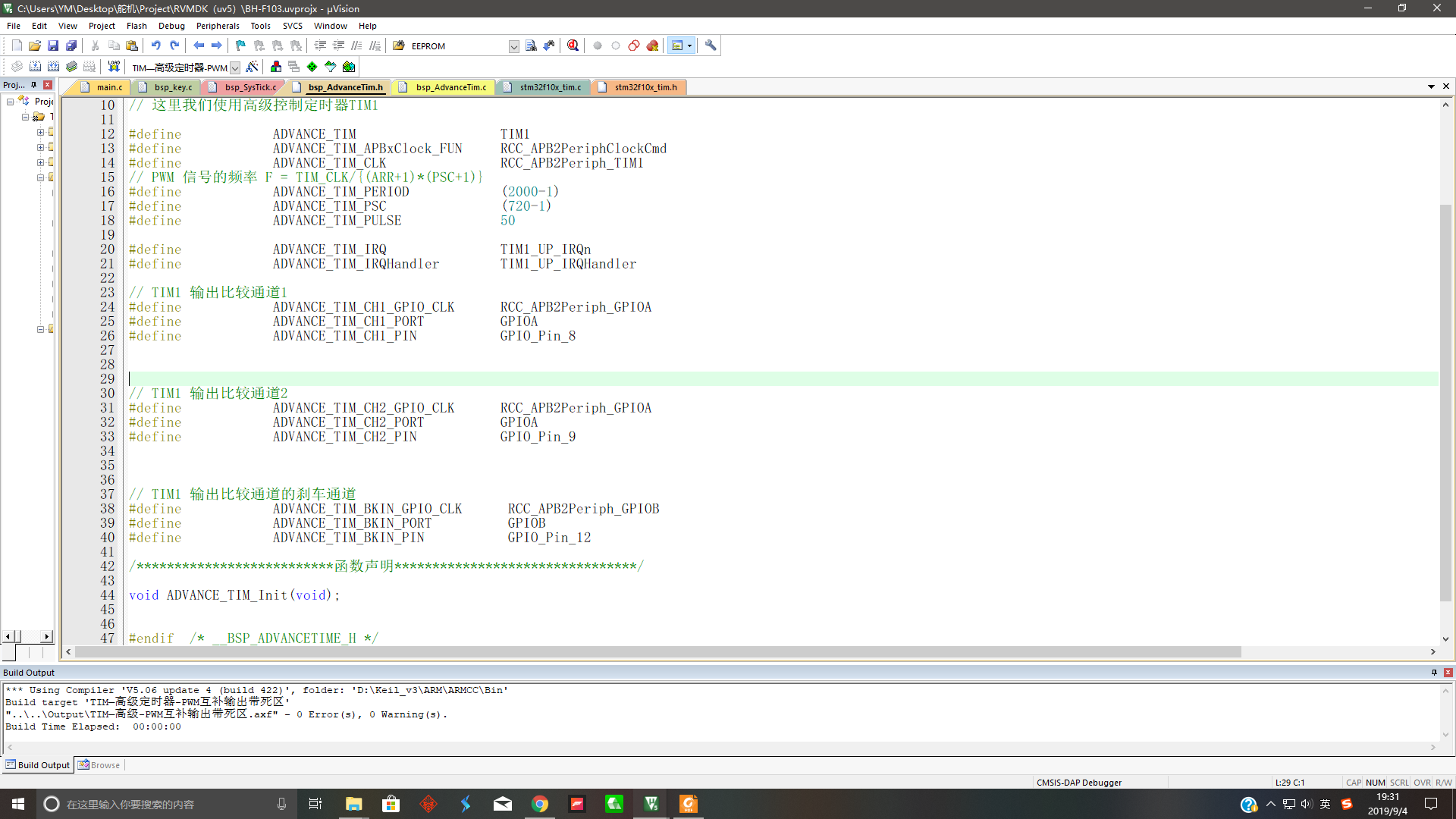Switch to the bsp_AdvanceTim.c tab
Viewport: 1456px width, 819px height.
(450, 87)
